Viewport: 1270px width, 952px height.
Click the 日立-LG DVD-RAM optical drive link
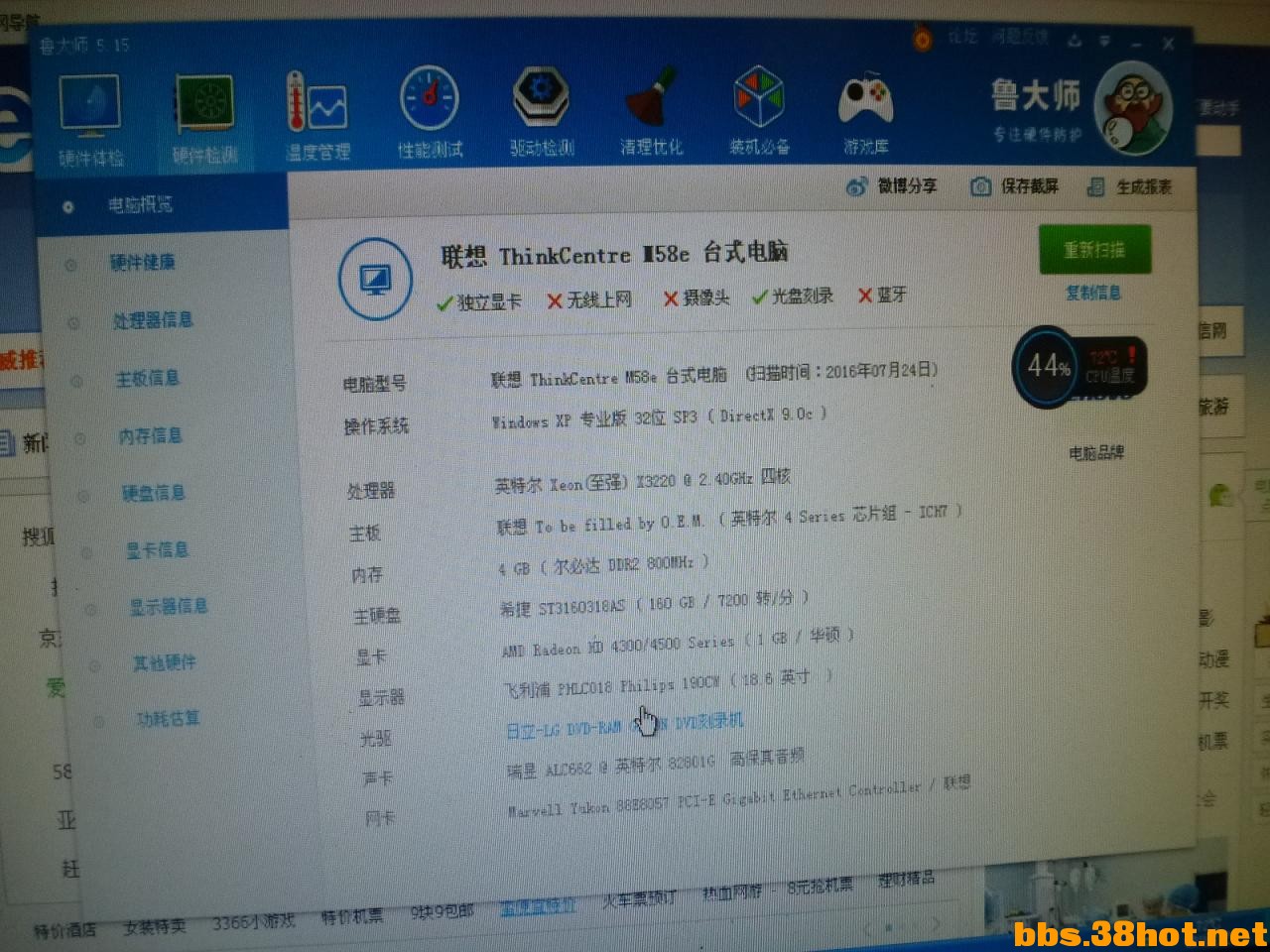click(x=624, y=725)
